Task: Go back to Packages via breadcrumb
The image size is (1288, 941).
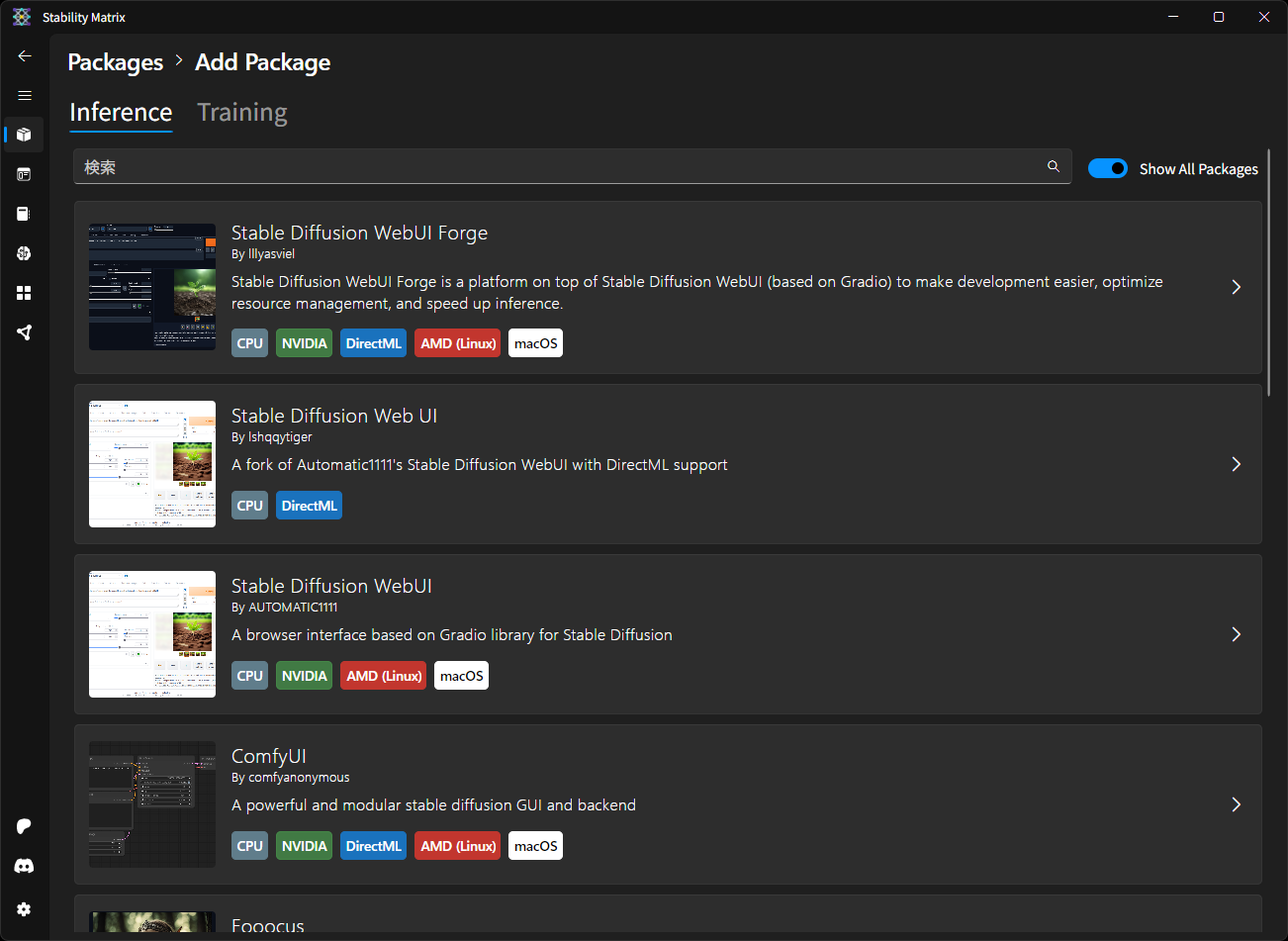Action: 116,62
